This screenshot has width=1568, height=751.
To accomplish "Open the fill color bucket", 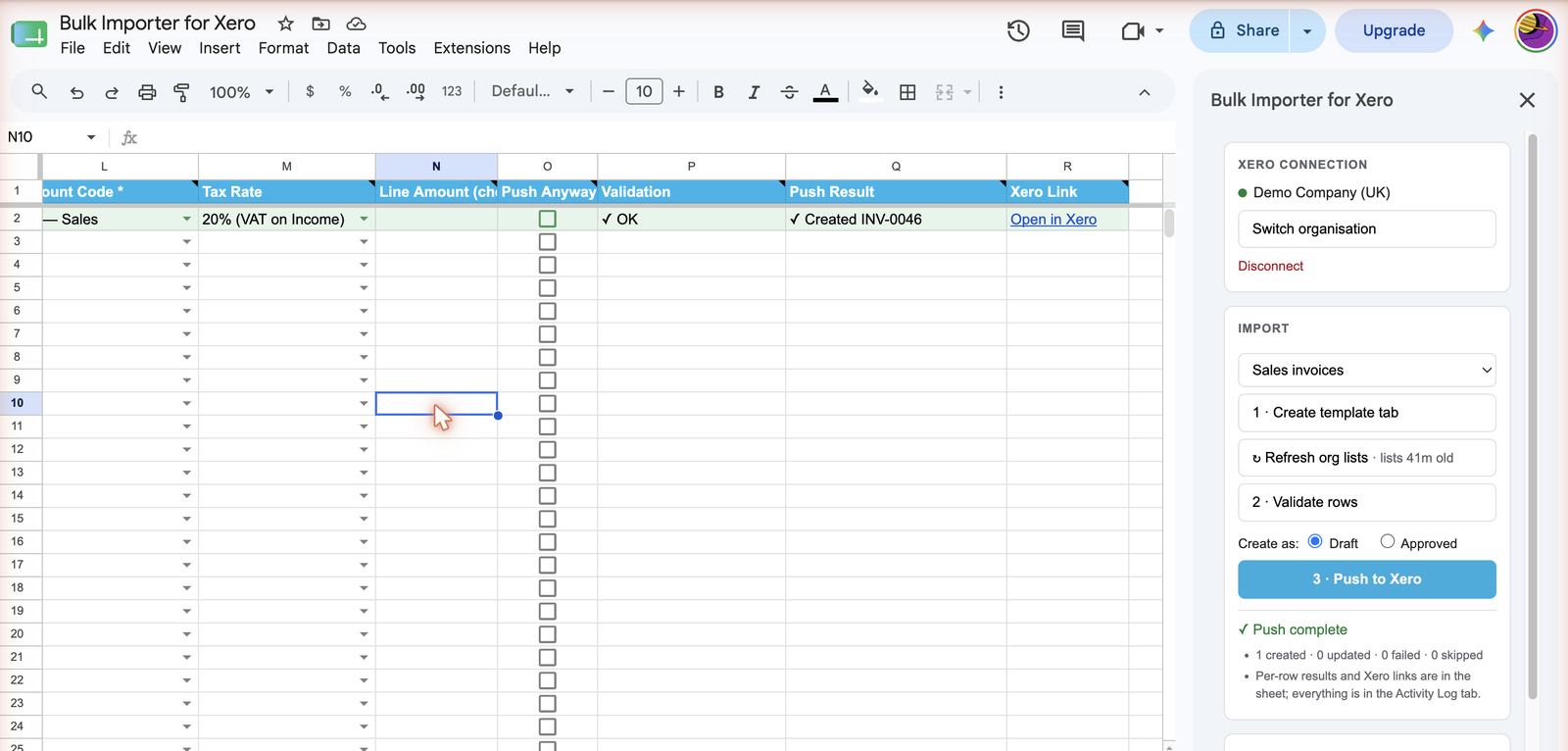I will click(869, 91).
